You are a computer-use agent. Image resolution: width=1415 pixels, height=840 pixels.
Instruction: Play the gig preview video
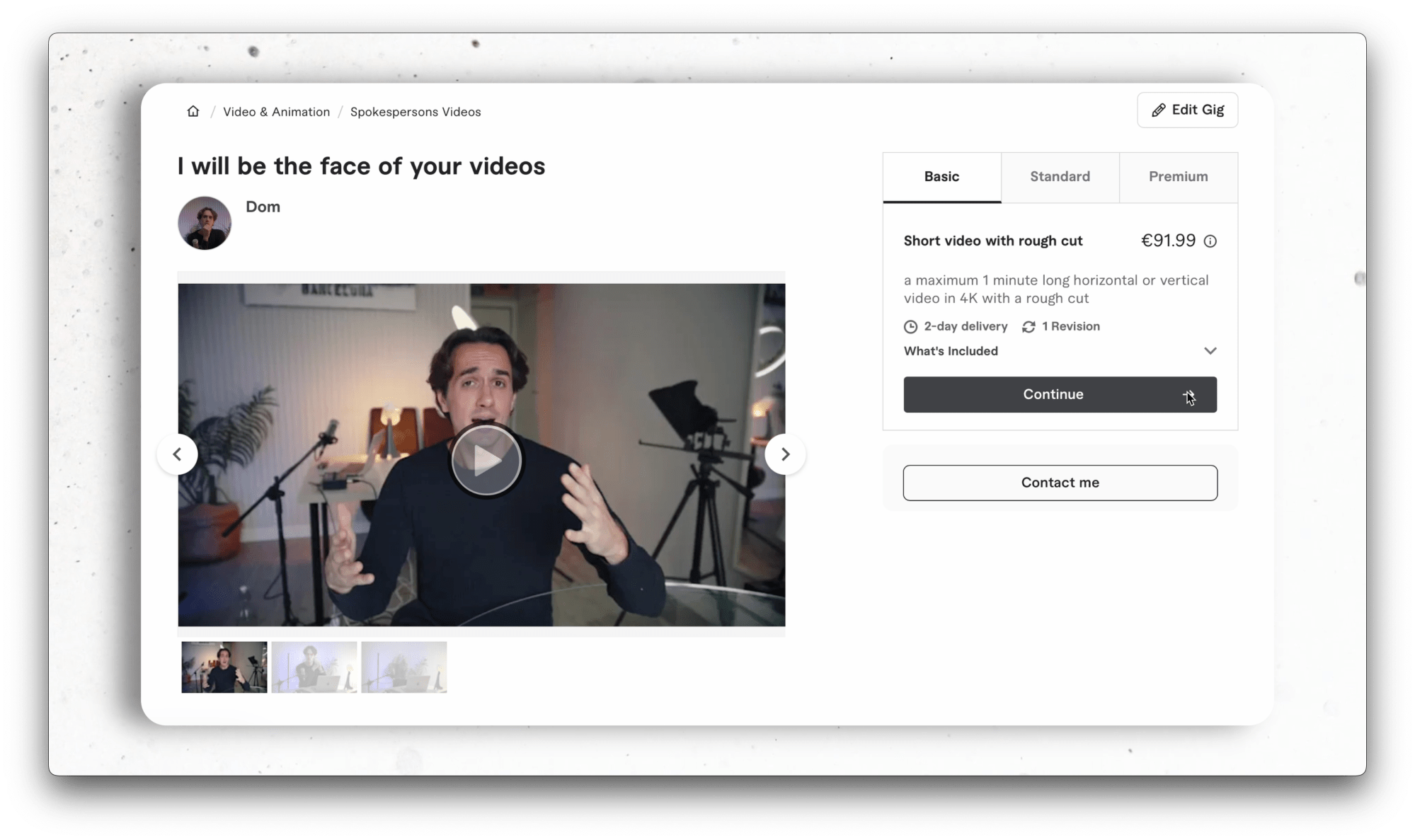pos(486,461)
